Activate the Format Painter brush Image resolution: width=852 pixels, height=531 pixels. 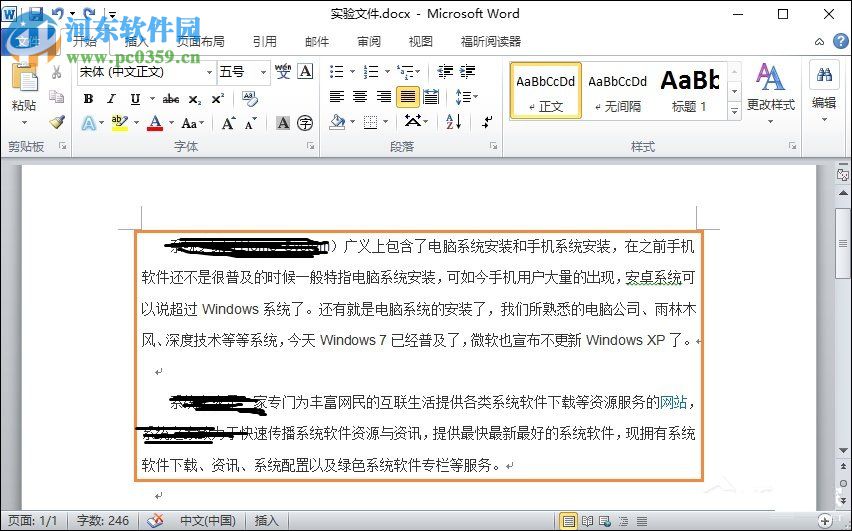click(57, 122)
